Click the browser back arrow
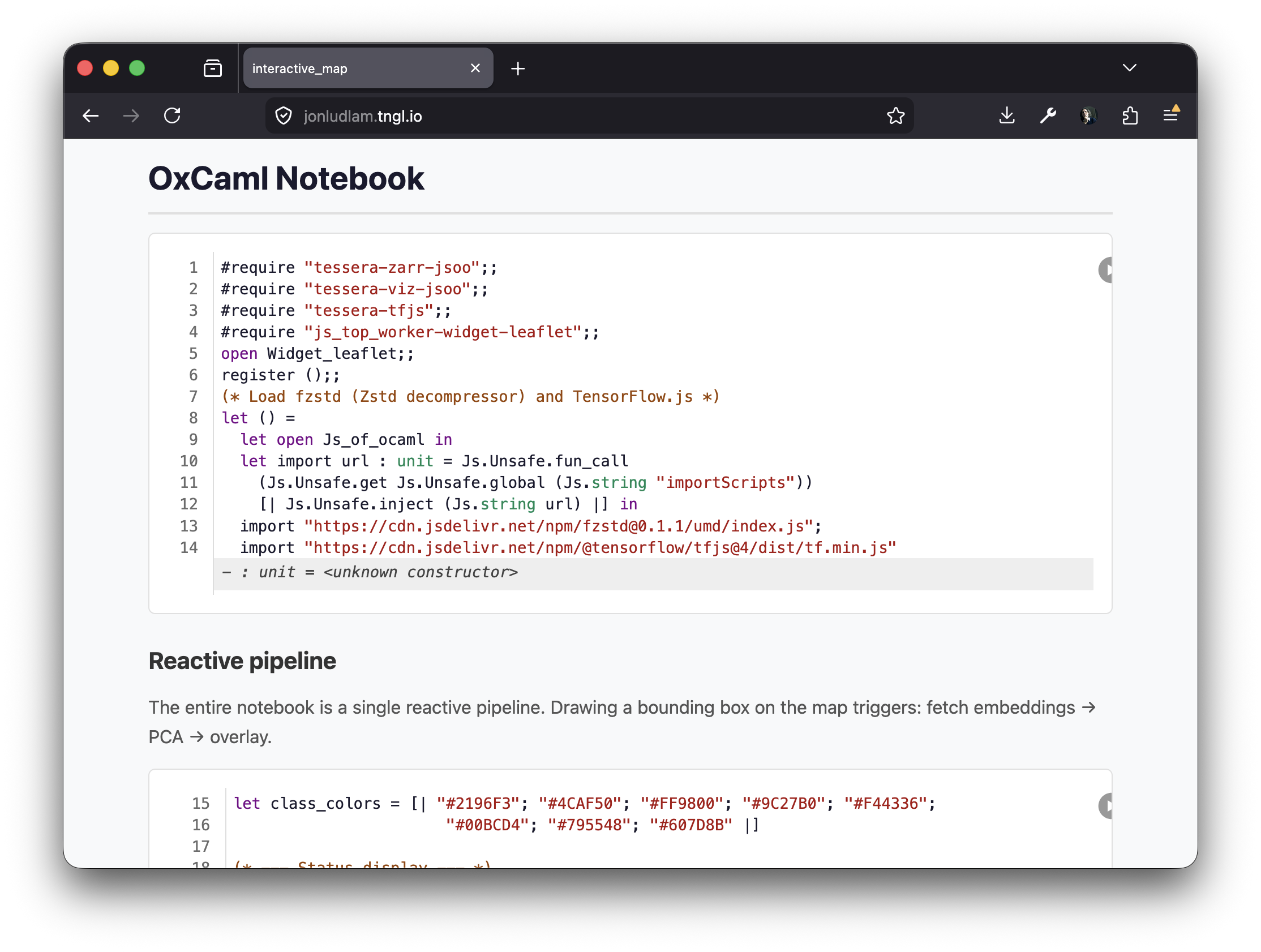 pos(90,116)
